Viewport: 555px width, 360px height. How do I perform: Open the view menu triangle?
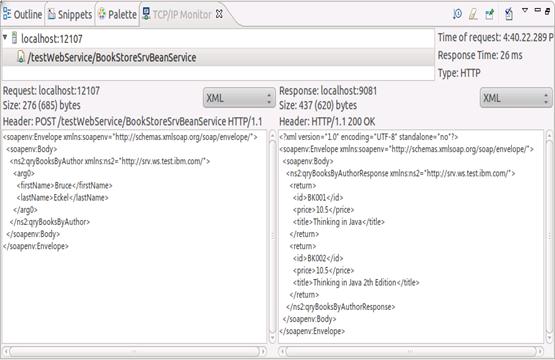click(525, 10)
